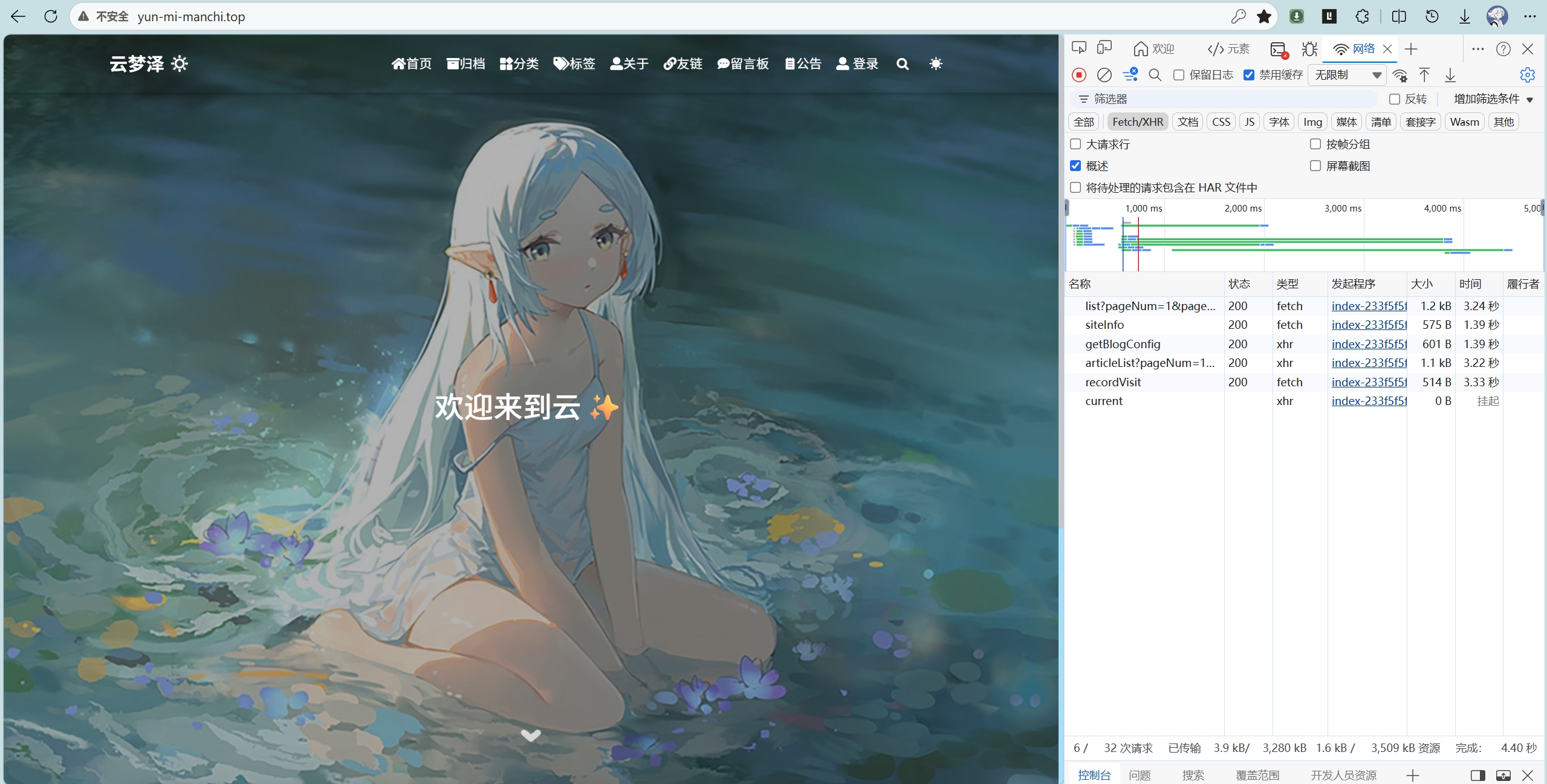Viewport: 1547px width, 784px height.
Task: Open the DevTools console panel icon
Action: (x=1278, y=50)
